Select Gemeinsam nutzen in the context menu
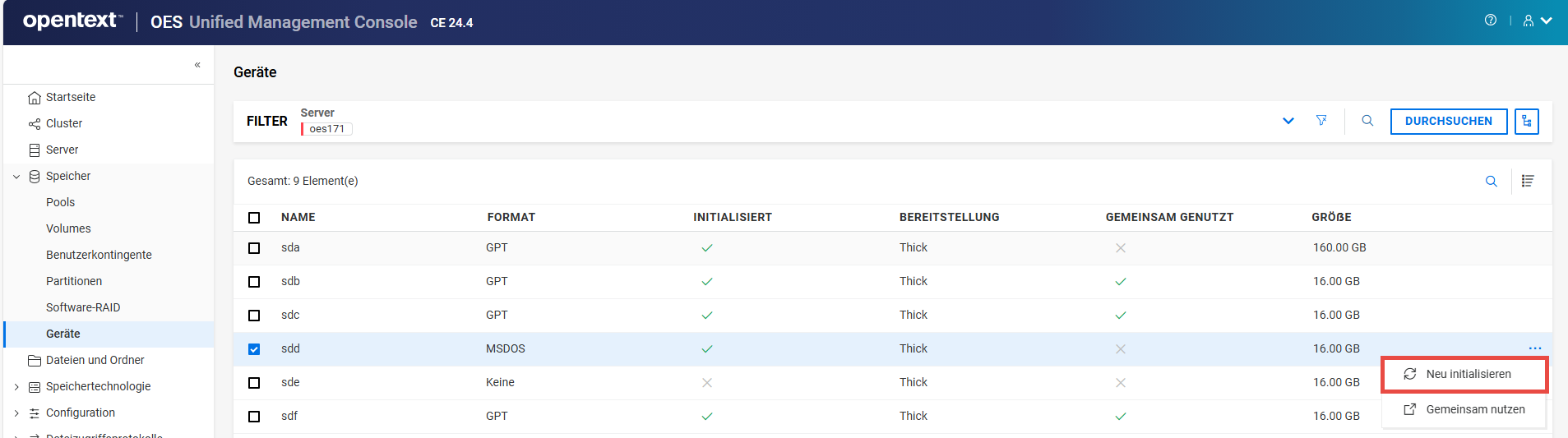 tap(1474, 409)
